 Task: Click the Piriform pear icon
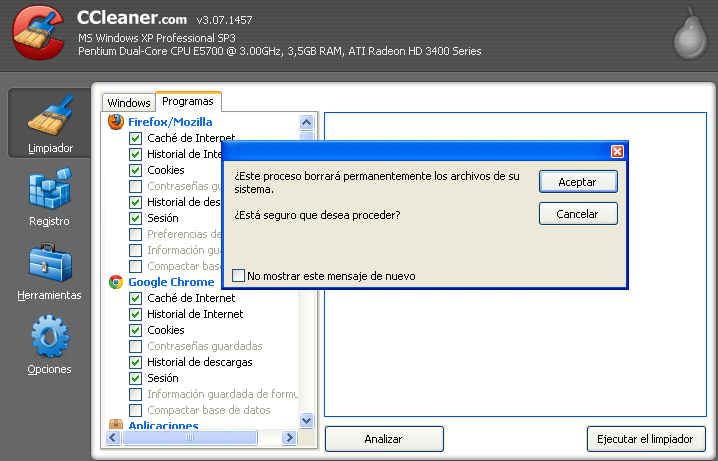691,34
